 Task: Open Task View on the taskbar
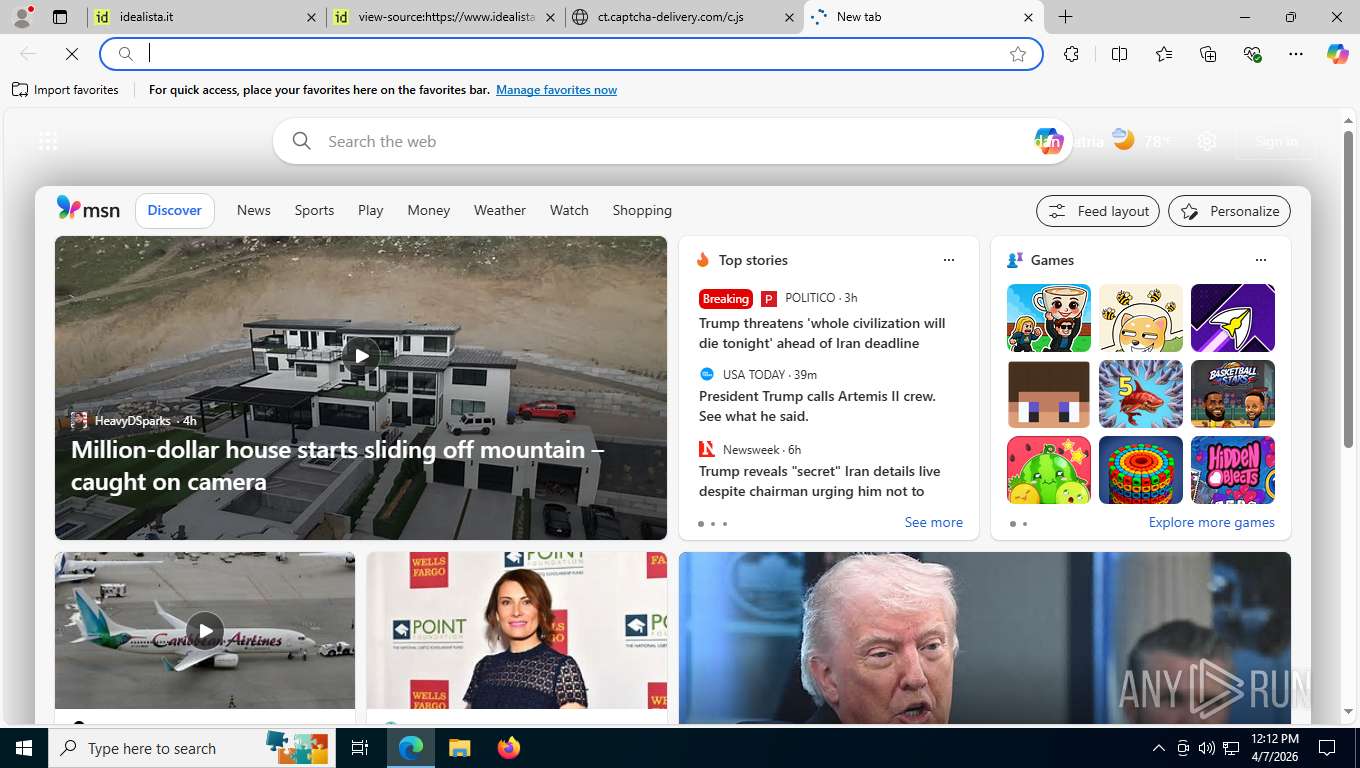[x=360, y=748]
